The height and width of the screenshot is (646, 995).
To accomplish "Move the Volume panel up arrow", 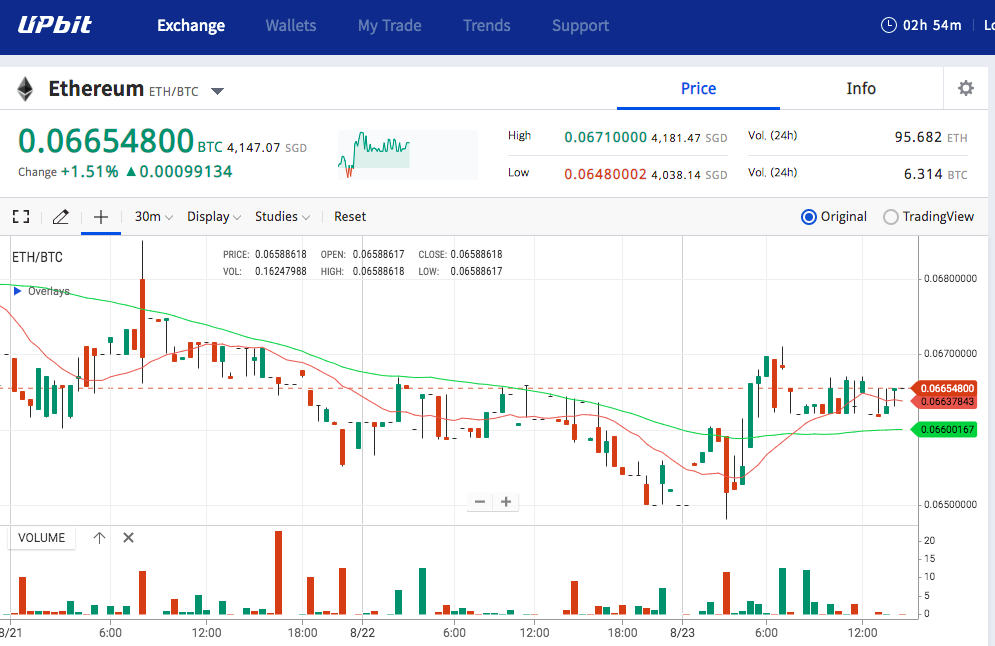I will (99, 537).
